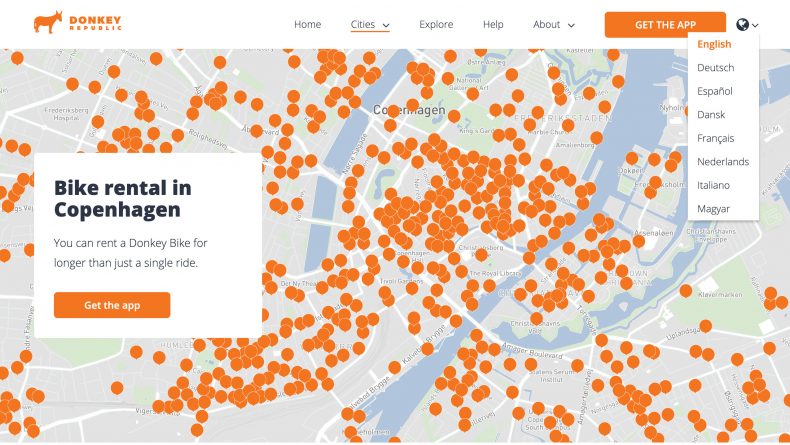The height and width of the screenshot is (445, 790).
Task: Click the Royal Library map label
Action: (x=495, y=273)
